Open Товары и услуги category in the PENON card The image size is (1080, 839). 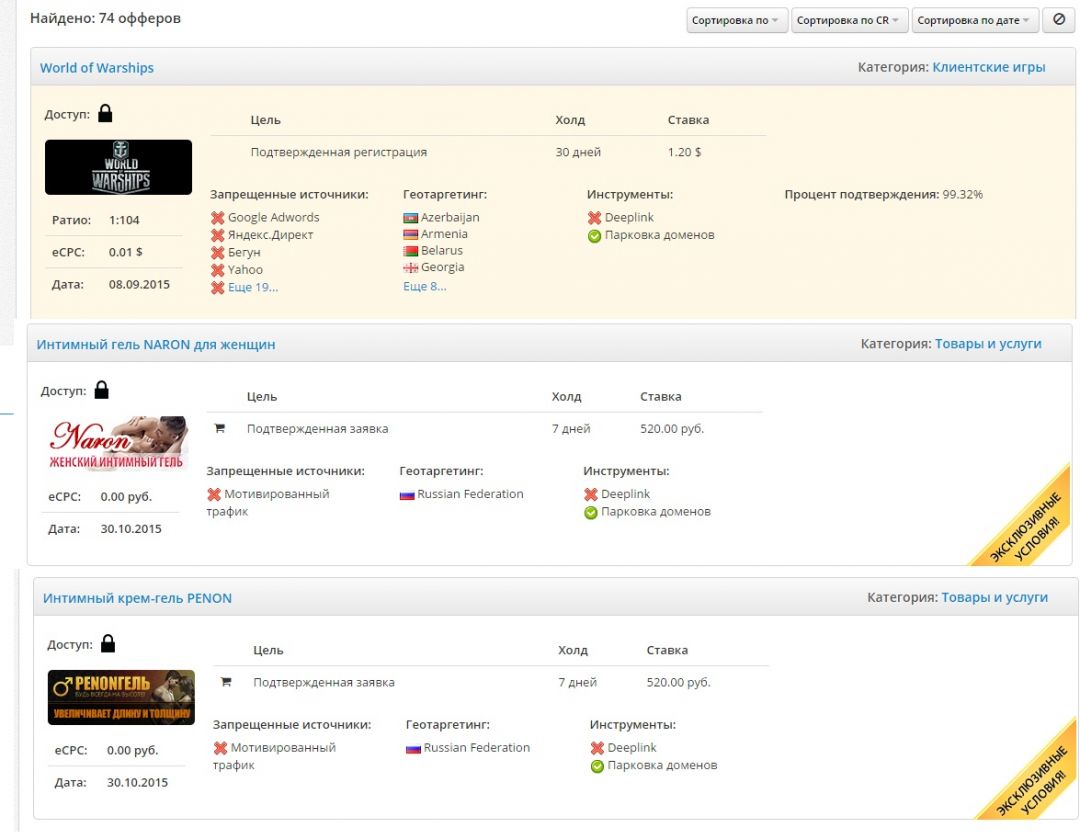click(995, 597)
